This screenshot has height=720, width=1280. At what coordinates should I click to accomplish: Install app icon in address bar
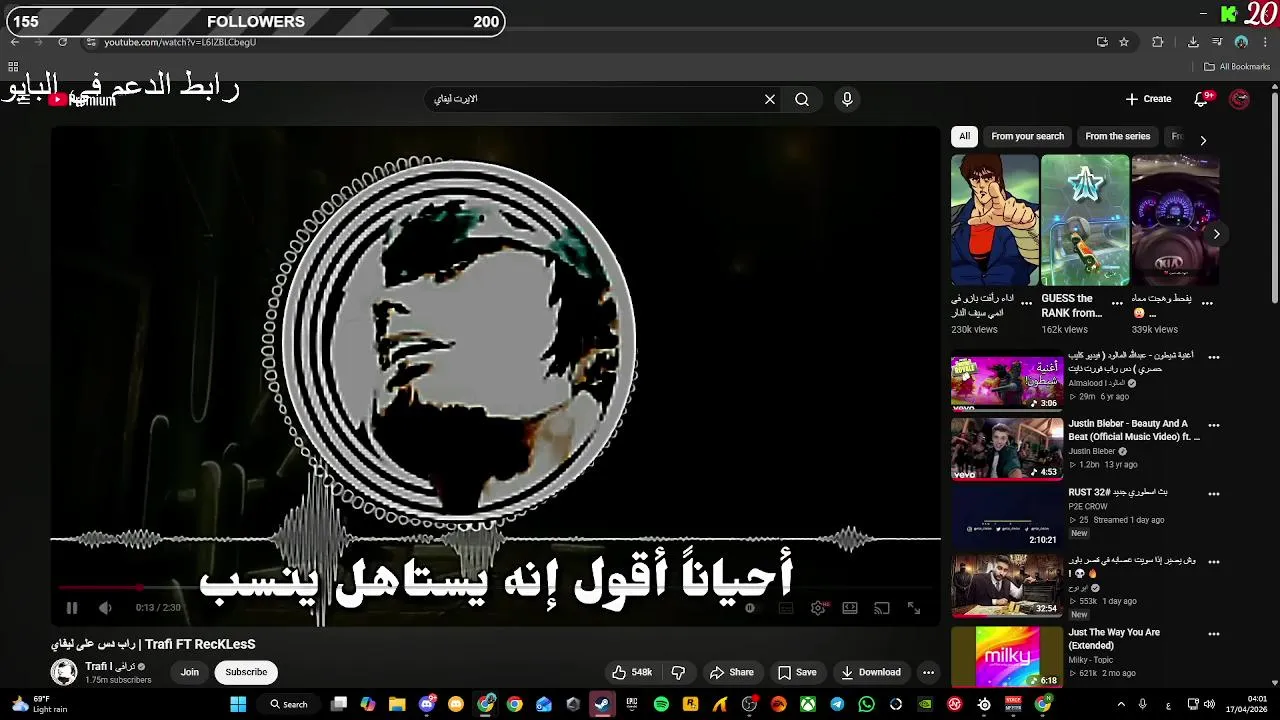point(1102,42)
